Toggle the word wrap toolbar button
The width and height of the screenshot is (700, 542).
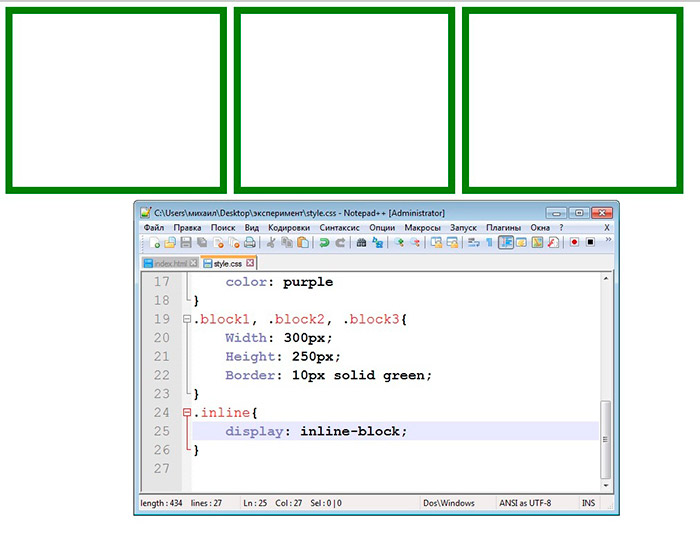click(x=474, y=243)
